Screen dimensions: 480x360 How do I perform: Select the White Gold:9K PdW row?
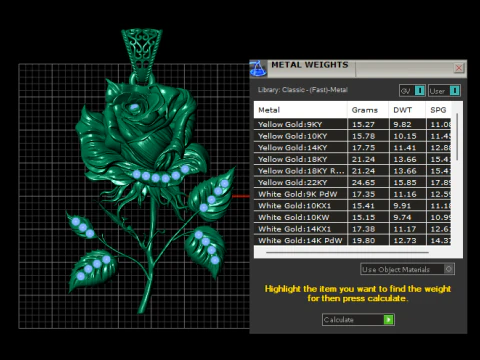point(352,194)
